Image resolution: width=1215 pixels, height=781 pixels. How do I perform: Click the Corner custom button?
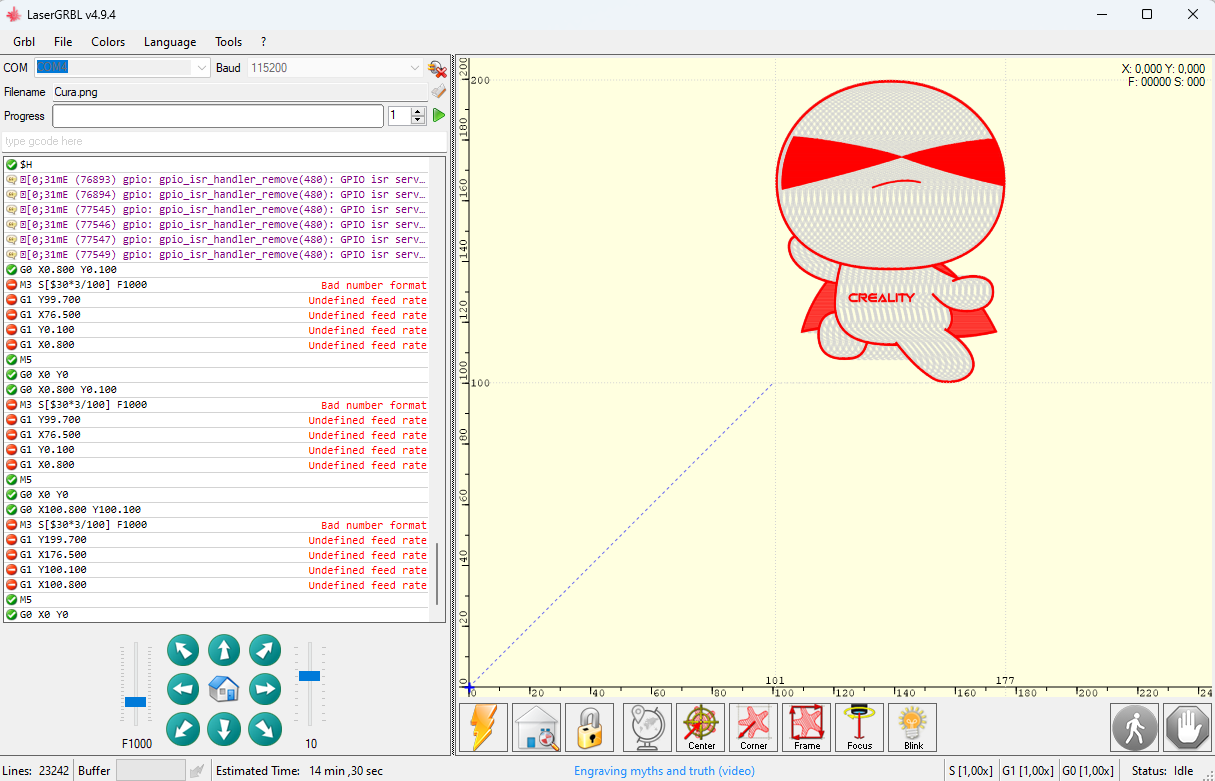pyautogui.click(x=754, y=727)
